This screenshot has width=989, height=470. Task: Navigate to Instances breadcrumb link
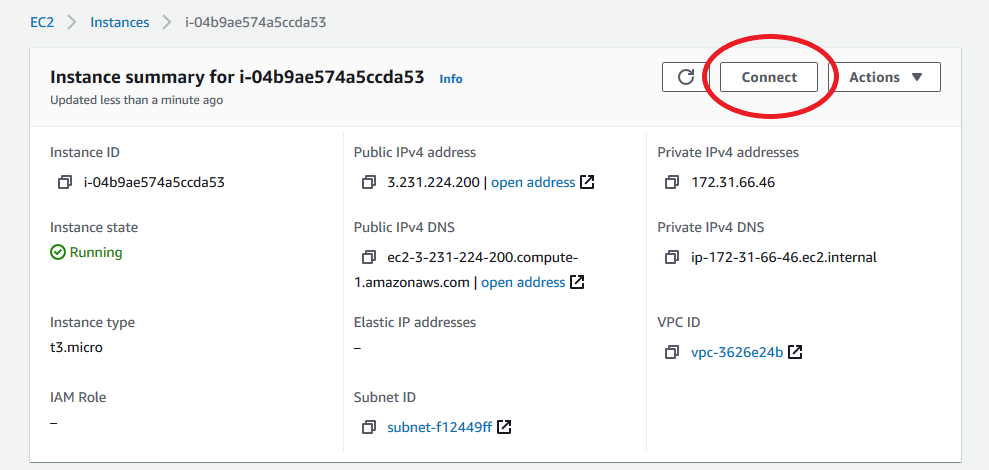[120, 22]
